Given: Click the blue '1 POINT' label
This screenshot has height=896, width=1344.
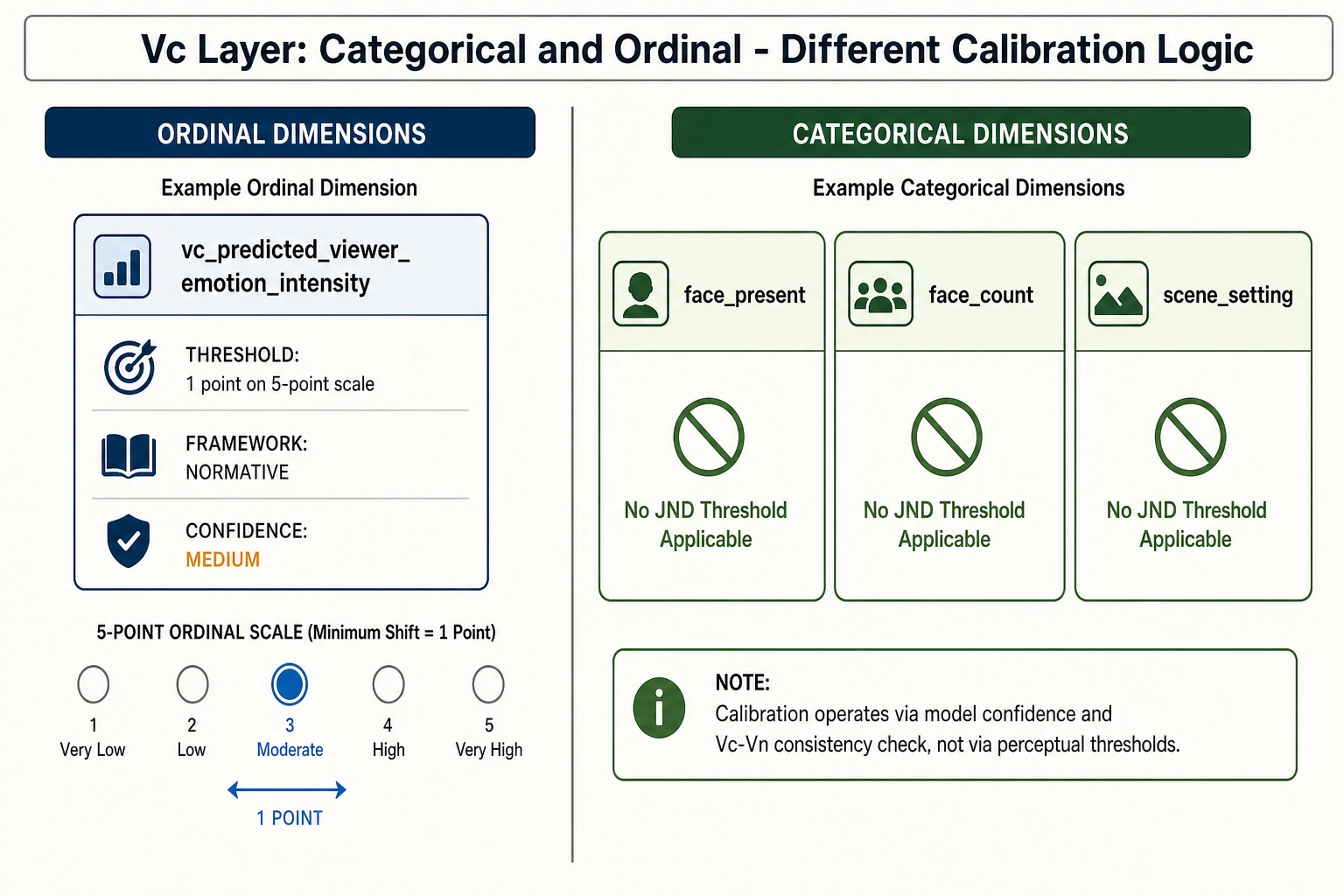Looking at the screenshot, I should point(290,818).
